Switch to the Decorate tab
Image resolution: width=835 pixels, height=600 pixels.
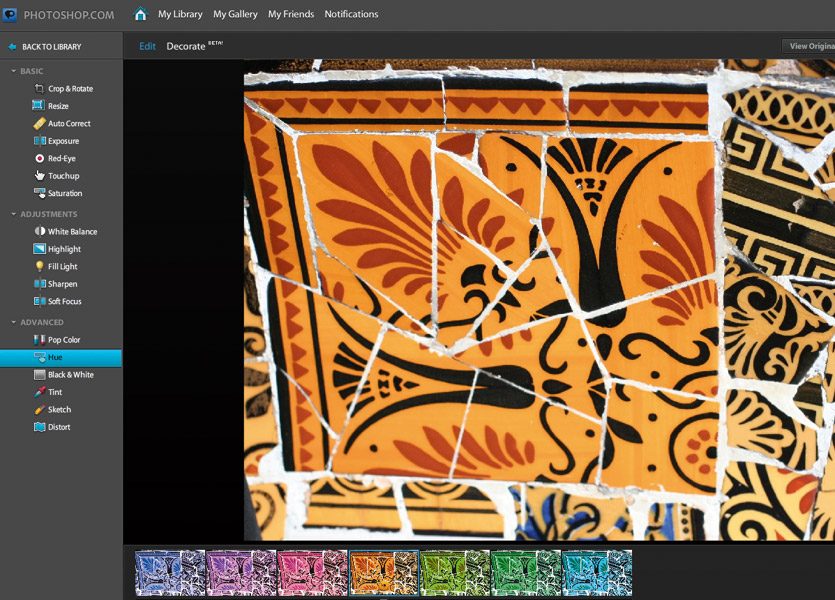point(185,46)
